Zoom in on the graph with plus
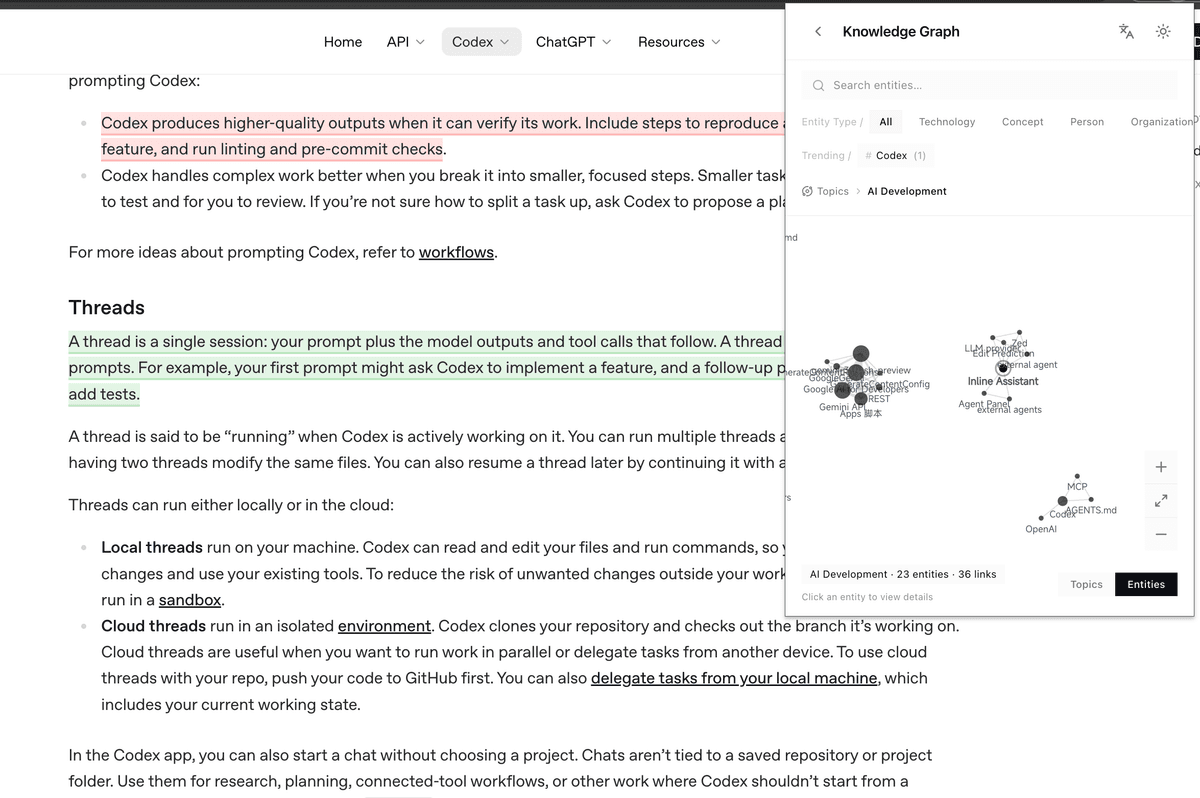The width and height of the screenshot is (1200, 798). tap(1161, 467)
